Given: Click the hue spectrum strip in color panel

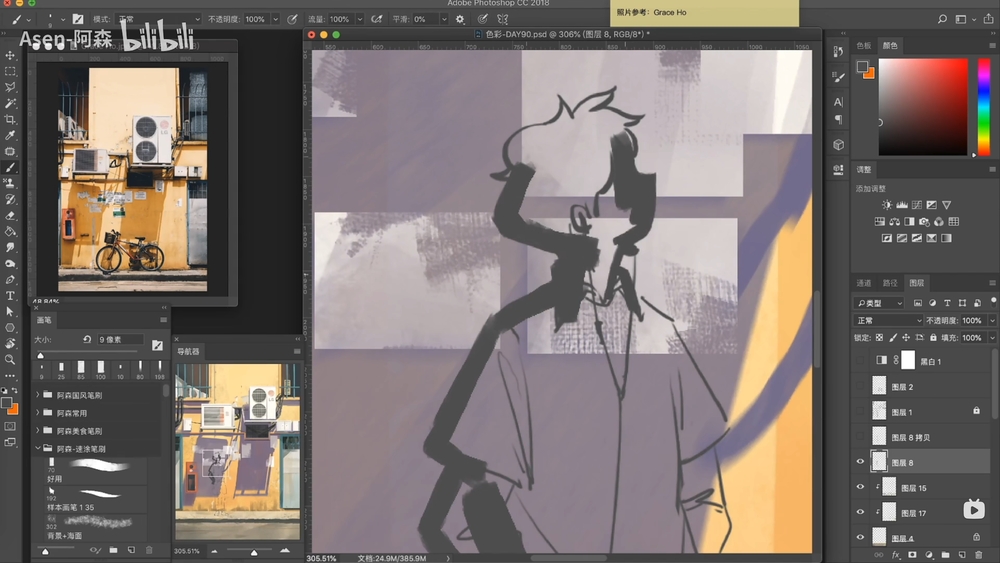Looking at the screenshot, I should 983,105.
